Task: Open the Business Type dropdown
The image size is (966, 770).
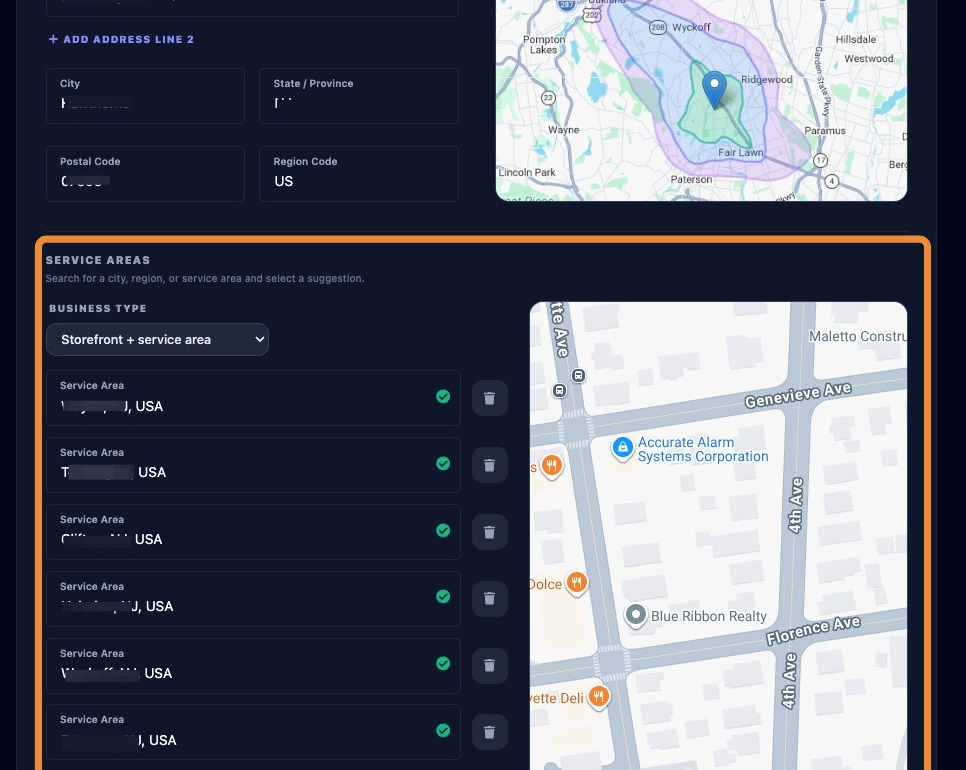Action: click(158, 339)
